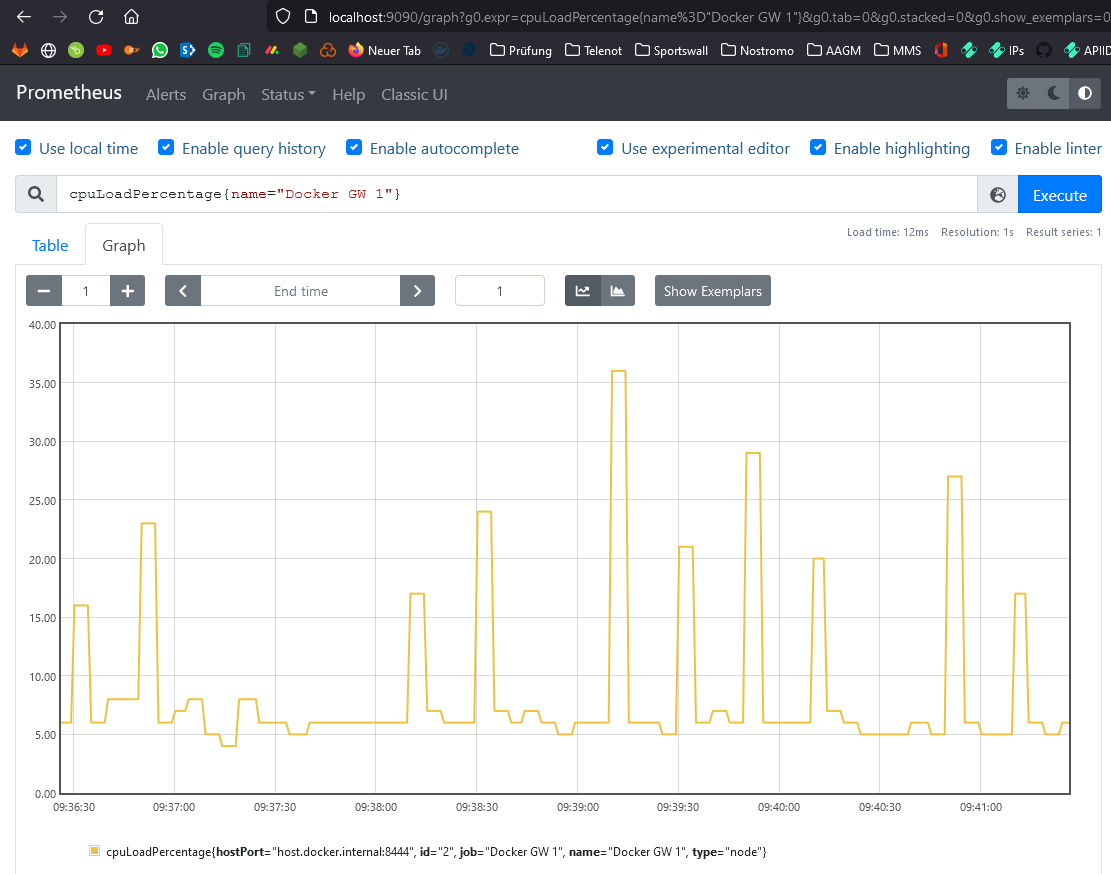1111x874 pixels.
Task: Toggle the Use local time checkbox
Action: coord(23,148)
